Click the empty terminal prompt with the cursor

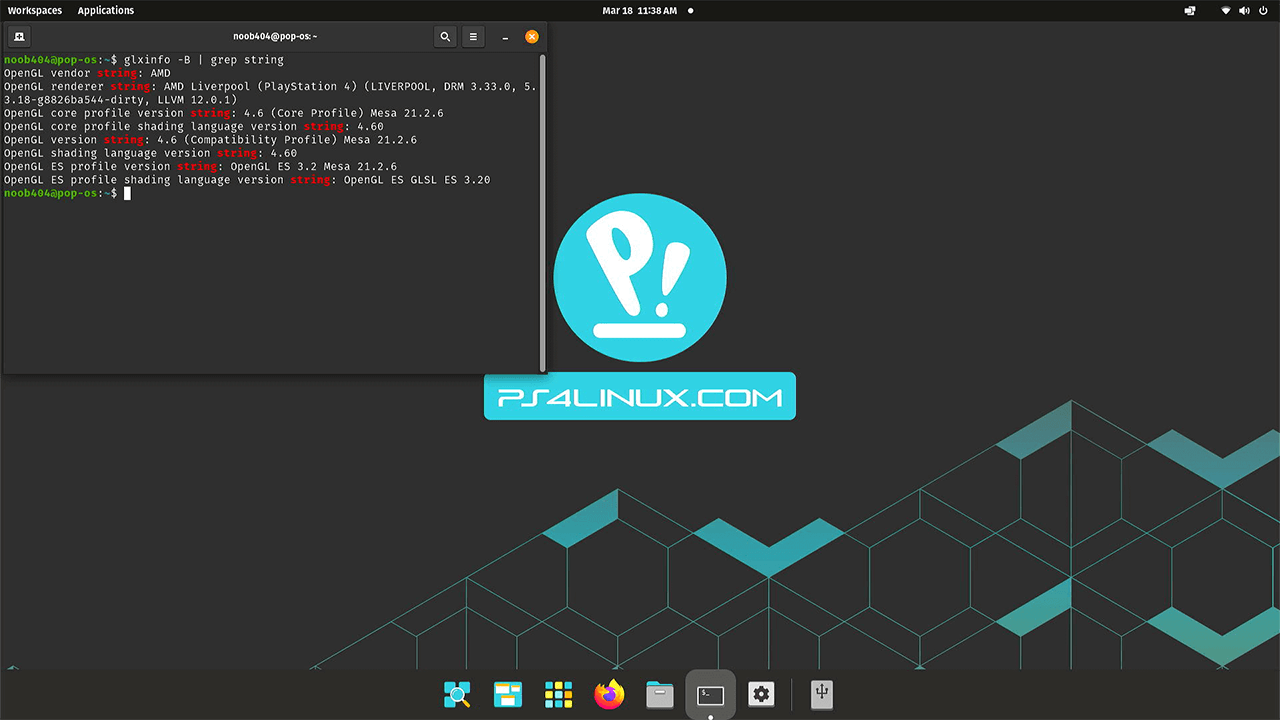coord(67,193)
